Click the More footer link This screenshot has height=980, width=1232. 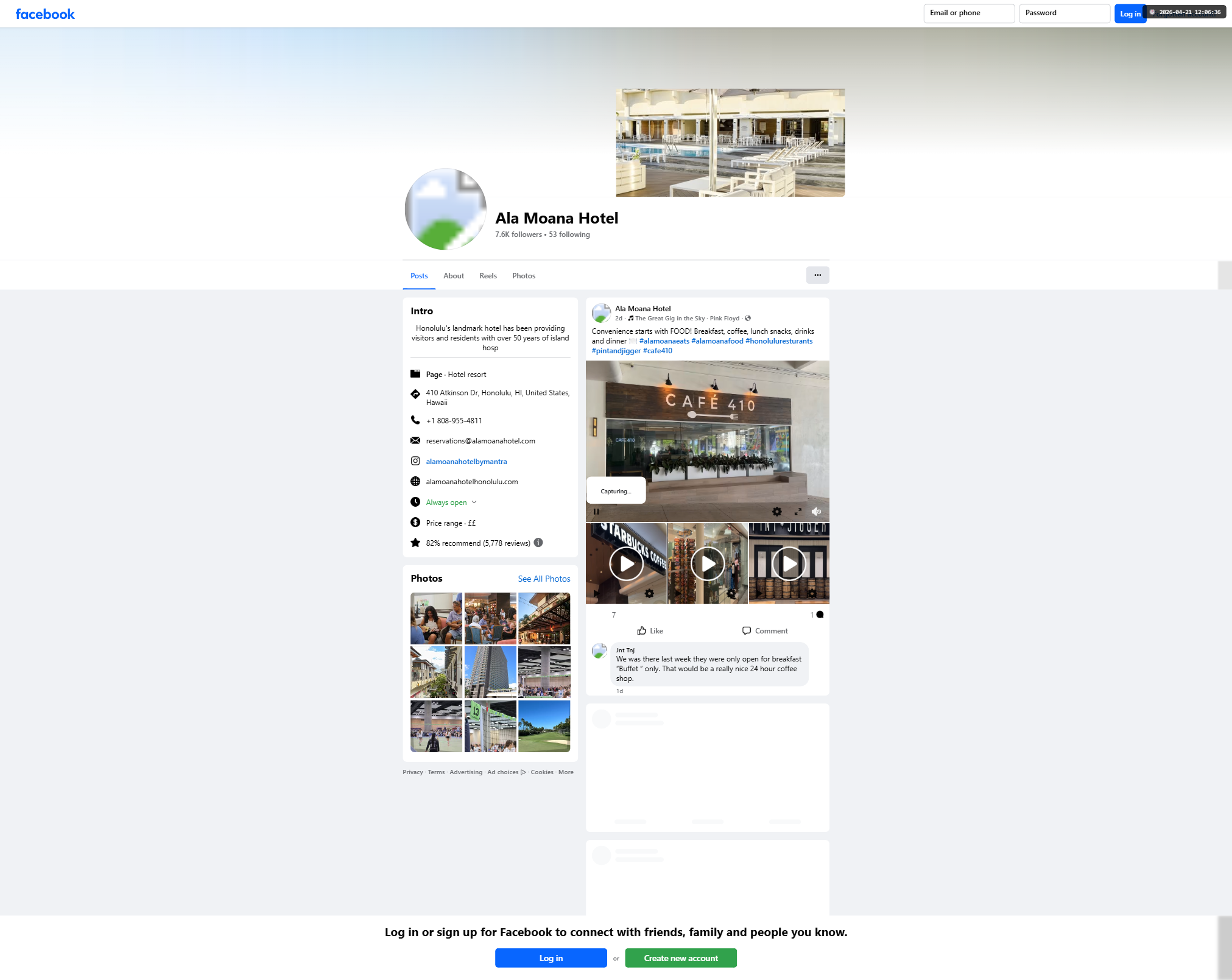[x=566, y=772]
